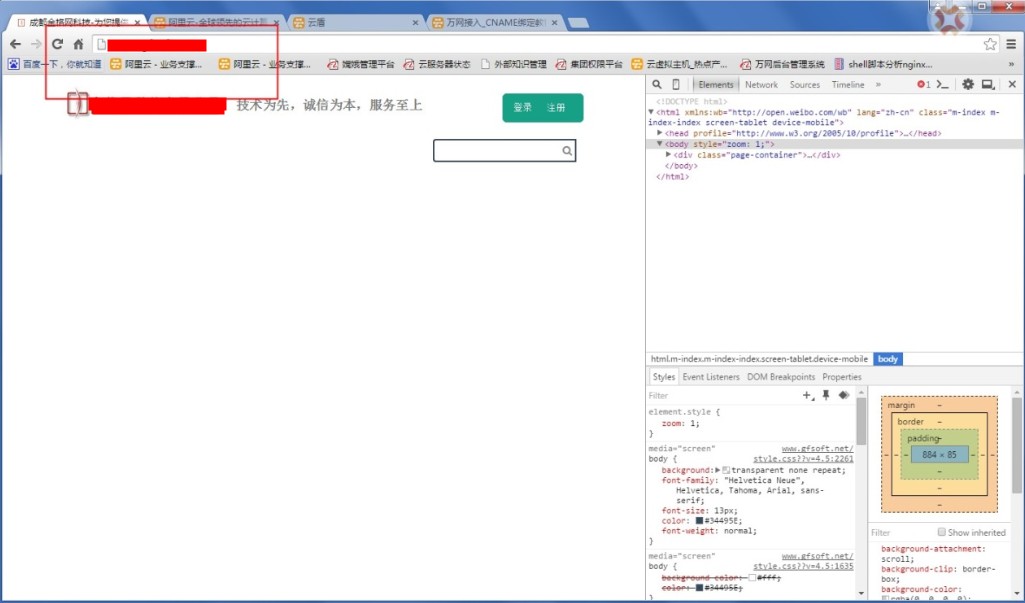Open the Event Listeners tab
1025x603 pixels.
pyautogui.click(x=711, y=377)
